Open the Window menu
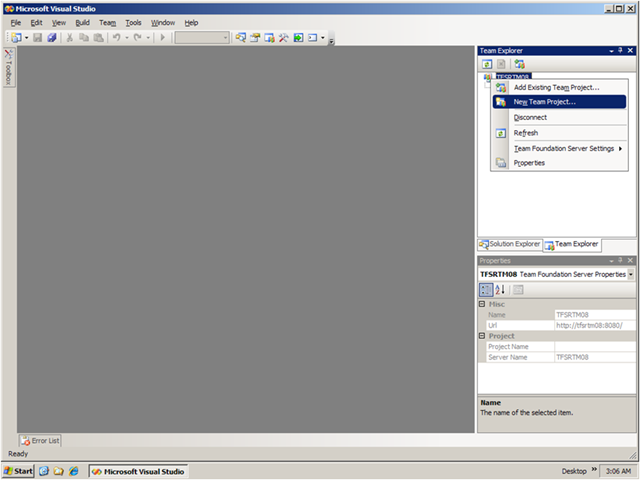 (163, 23)
